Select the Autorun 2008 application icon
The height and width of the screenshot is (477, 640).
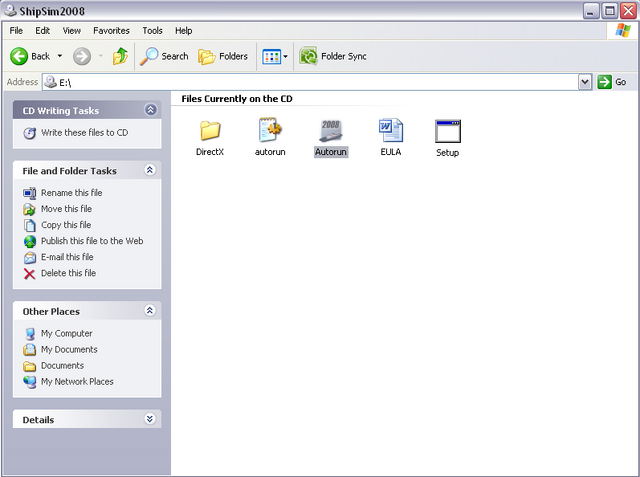coord(331,131)
